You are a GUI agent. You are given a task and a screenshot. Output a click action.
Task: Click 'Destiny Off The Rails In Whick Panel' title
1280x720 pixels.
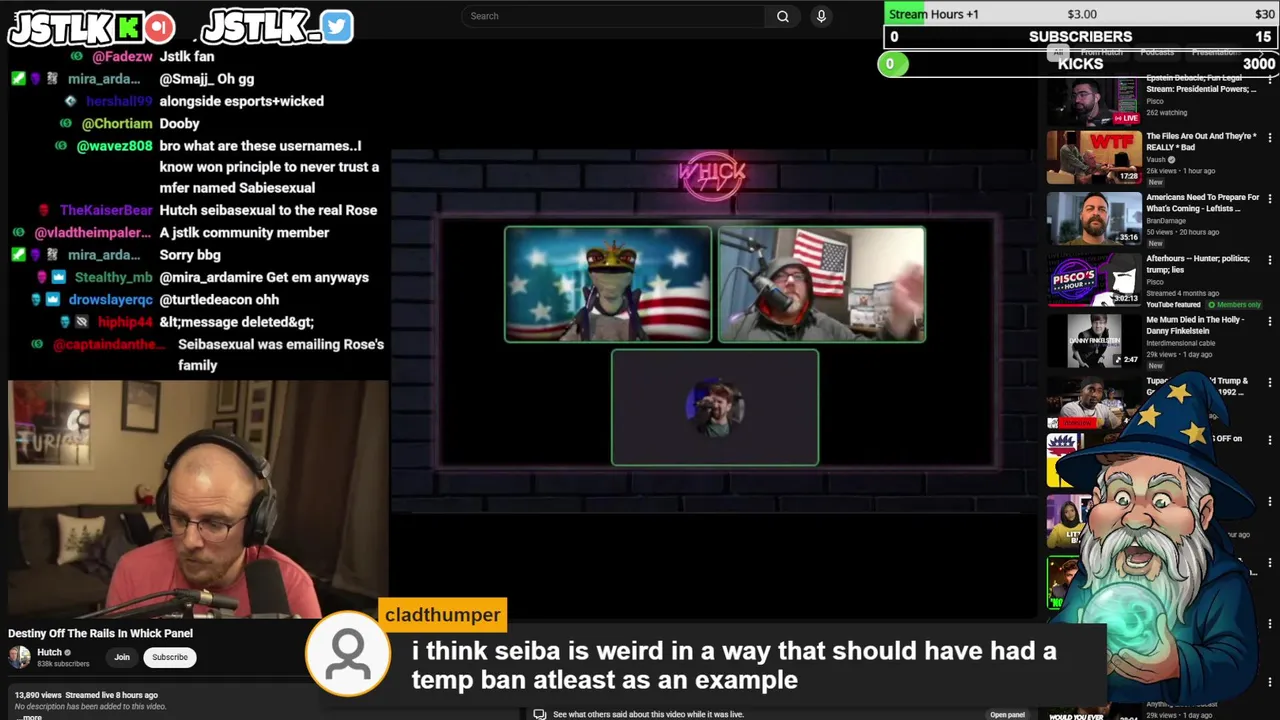[x=100, y=633]
